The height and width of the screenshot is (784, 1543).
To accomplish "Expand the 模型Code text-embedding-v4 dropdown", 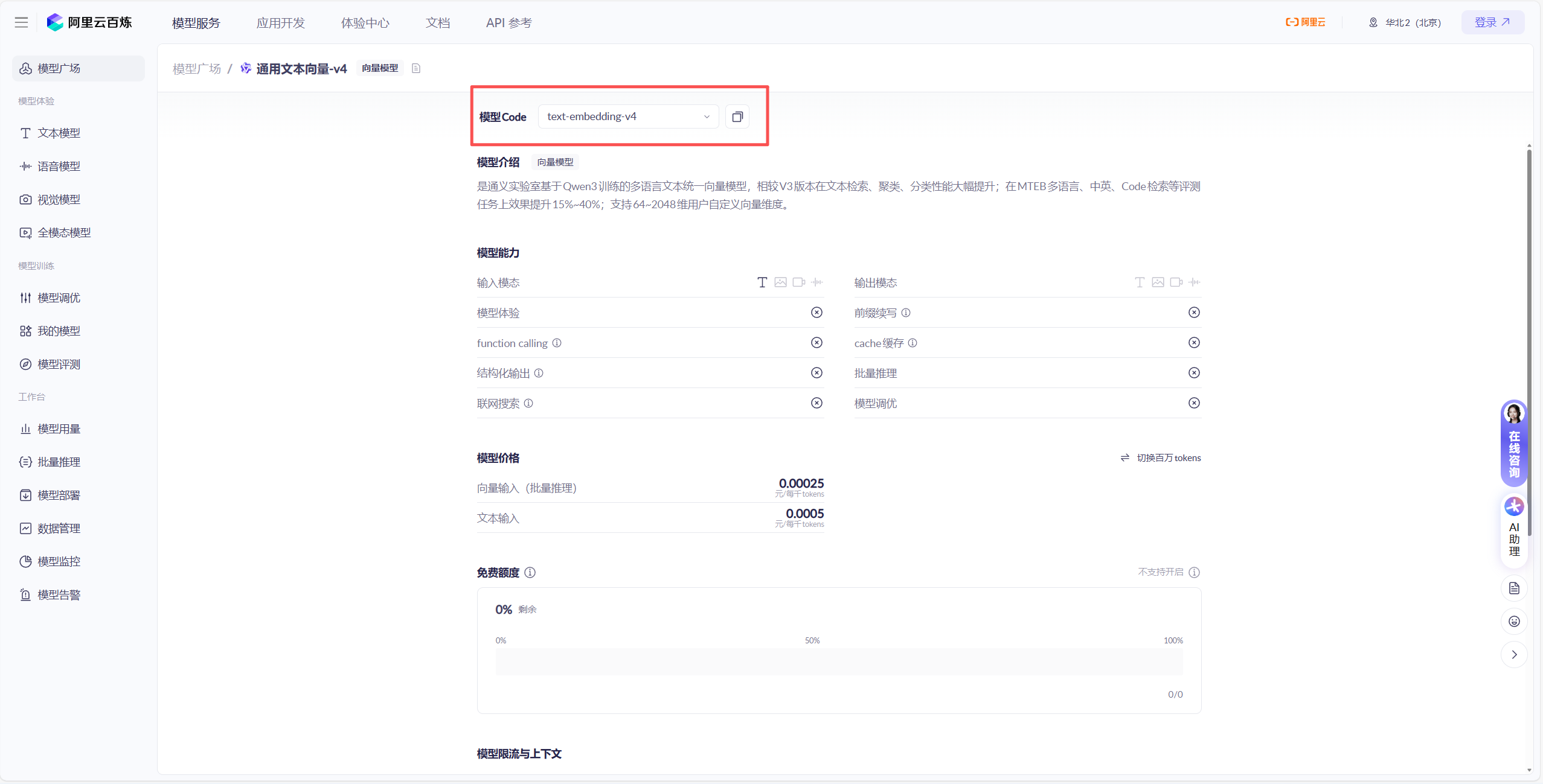I will coord(628,117).
